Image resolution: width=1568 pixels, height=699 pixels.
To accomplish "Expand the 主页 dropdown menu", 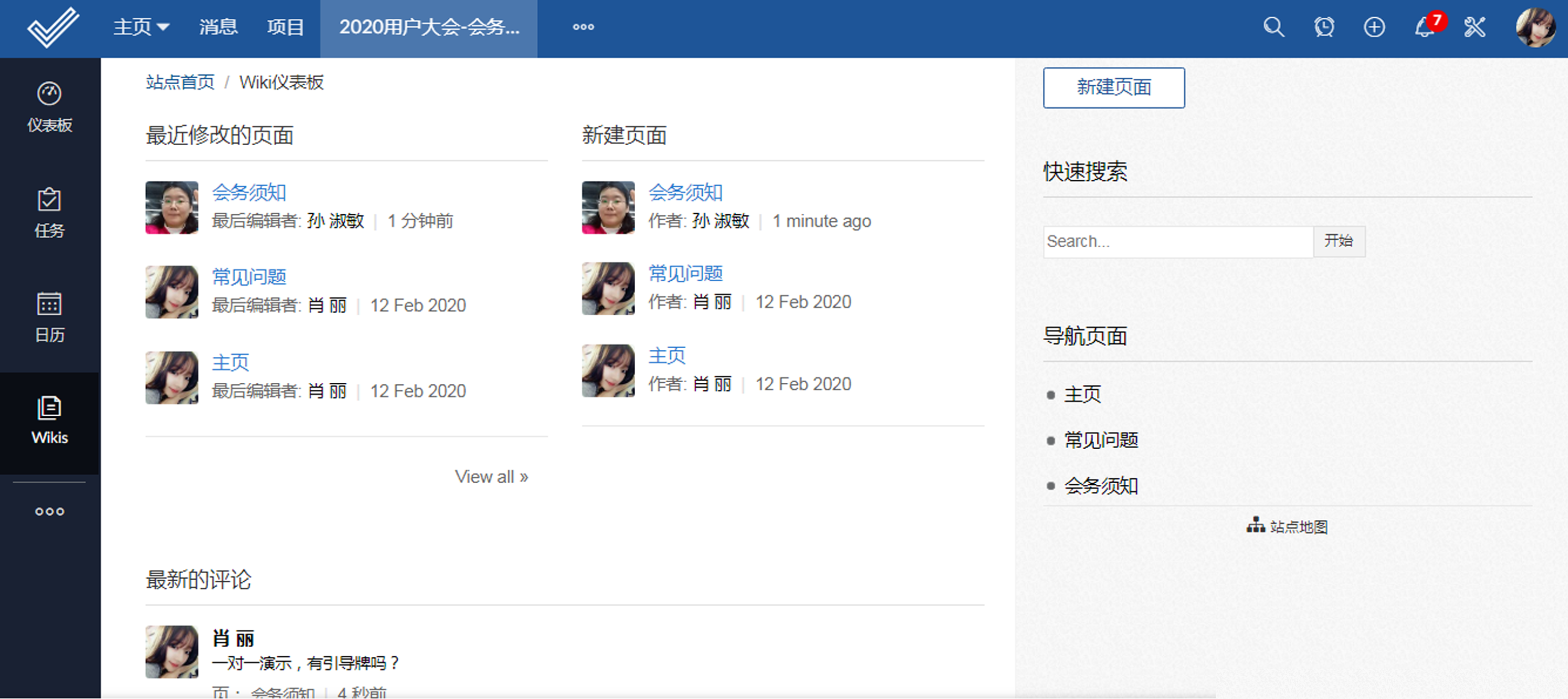I will click(x=141, y=27).
